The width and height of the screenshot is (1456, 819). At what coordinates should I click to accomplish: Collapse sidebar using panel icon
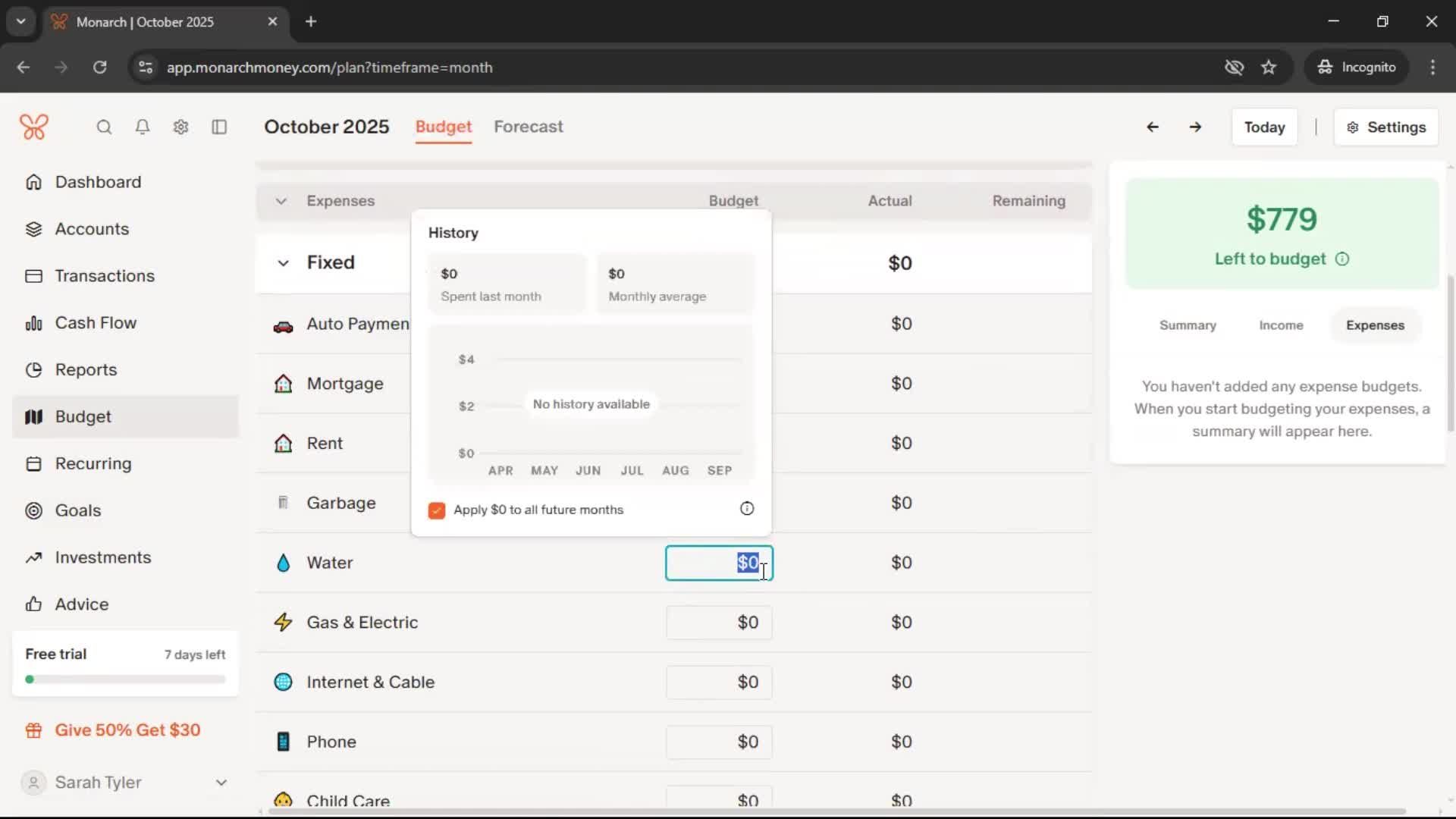click(219, 127)
